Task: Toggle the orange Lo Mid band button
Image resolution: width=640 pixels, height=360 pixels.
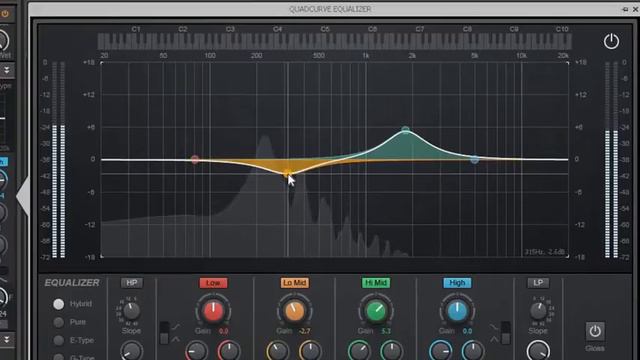Action: click(294, 282)
